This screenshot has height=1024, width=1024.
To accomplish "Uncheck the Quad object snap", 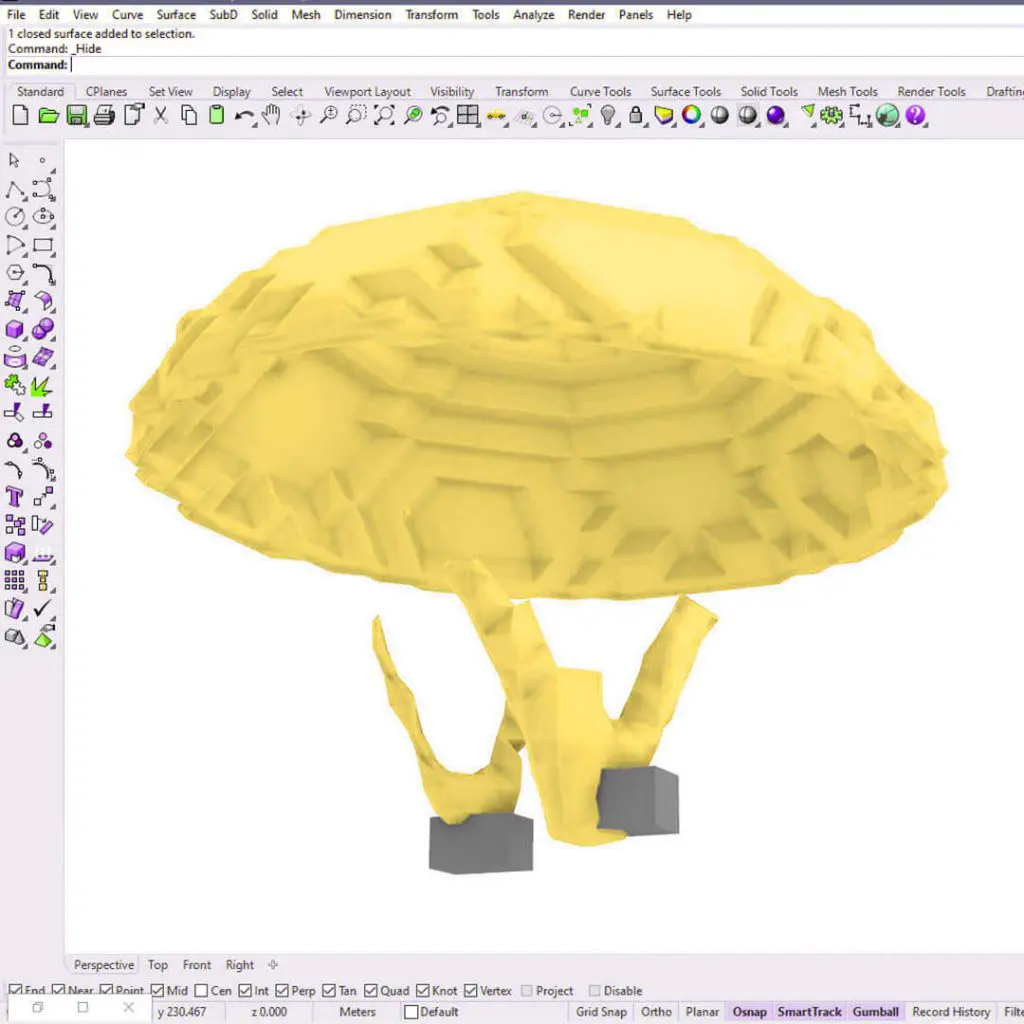I will [x=372, y=991].
